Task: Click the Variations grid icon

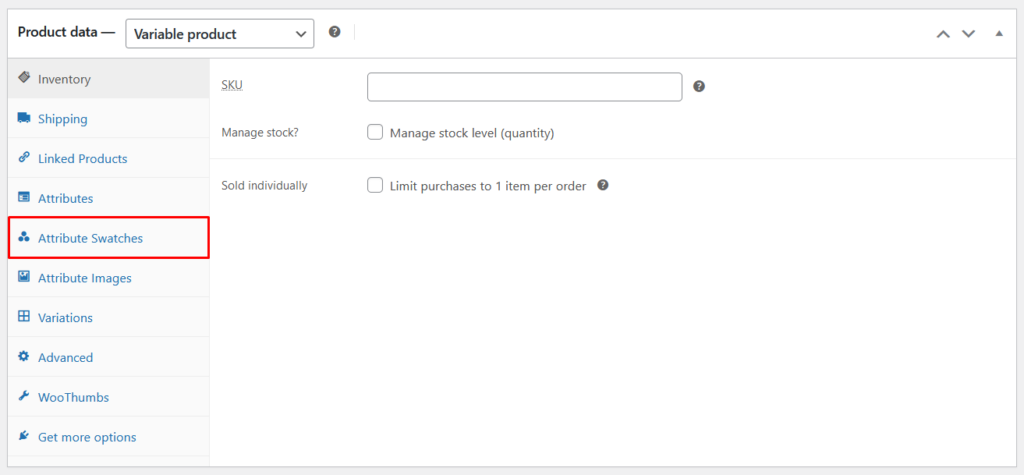Action: click(24, 317)
